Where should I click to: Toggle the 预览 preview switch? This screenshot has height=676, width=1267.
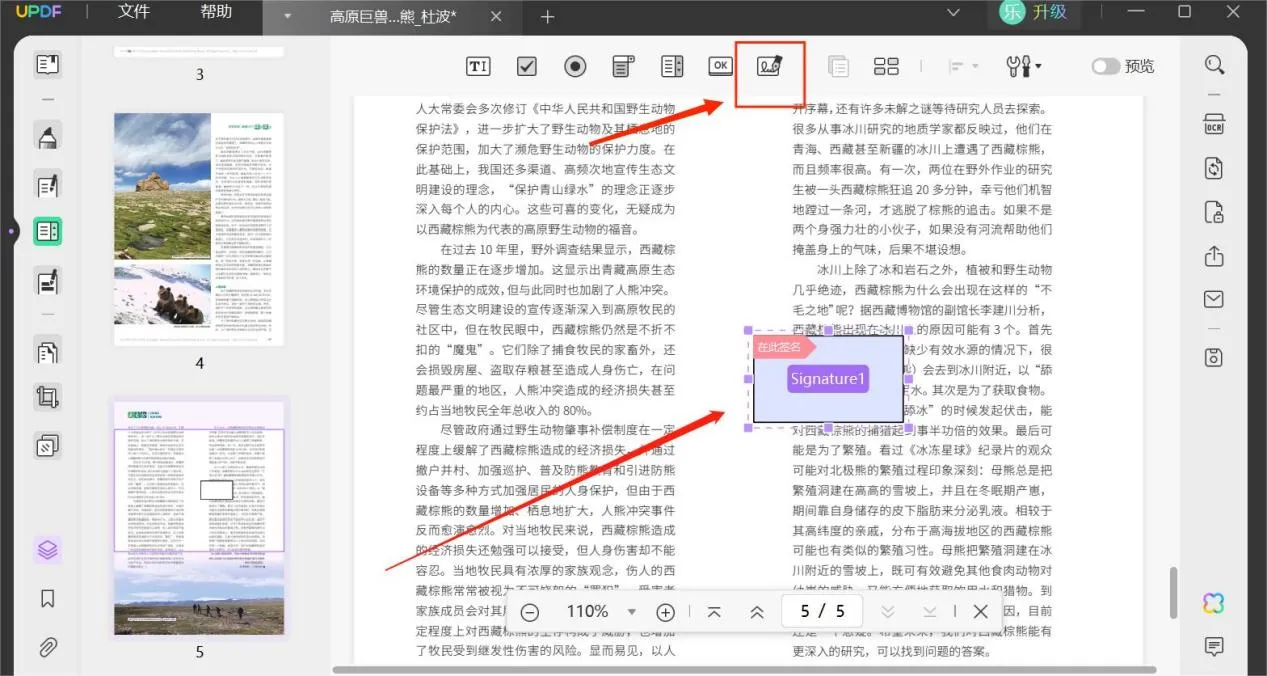pyautogui.click(x=1105, y=66)
